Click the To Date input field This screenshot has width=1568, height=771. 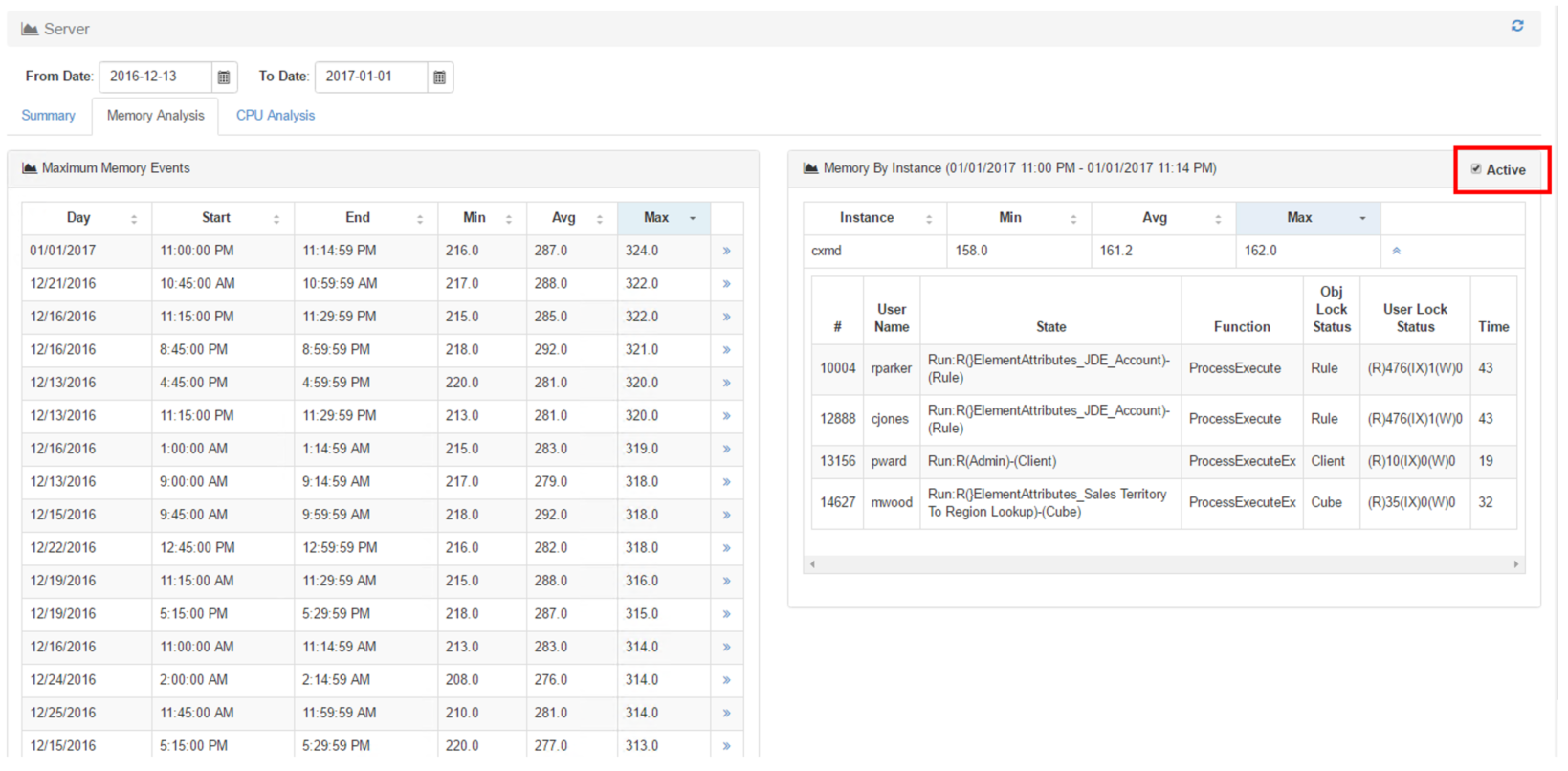[371, 77]
